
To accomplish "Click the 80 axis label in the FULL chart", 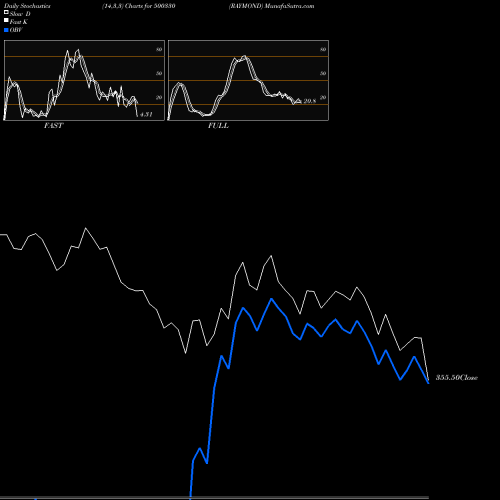I will [x=323, y=49].
